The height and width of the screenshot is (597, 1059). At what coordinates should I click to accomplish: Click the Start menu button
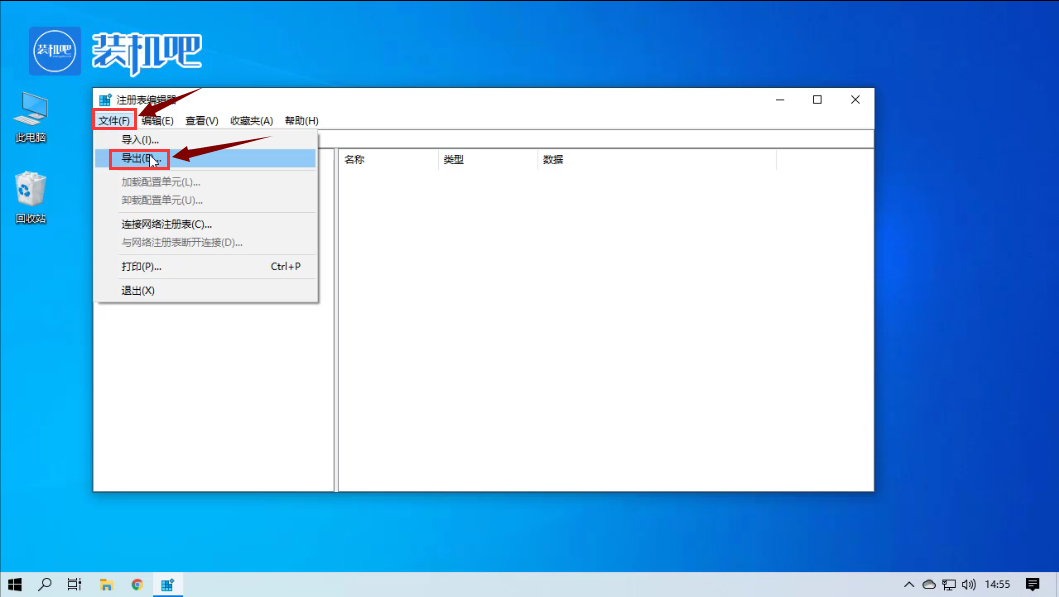[15, 584]
